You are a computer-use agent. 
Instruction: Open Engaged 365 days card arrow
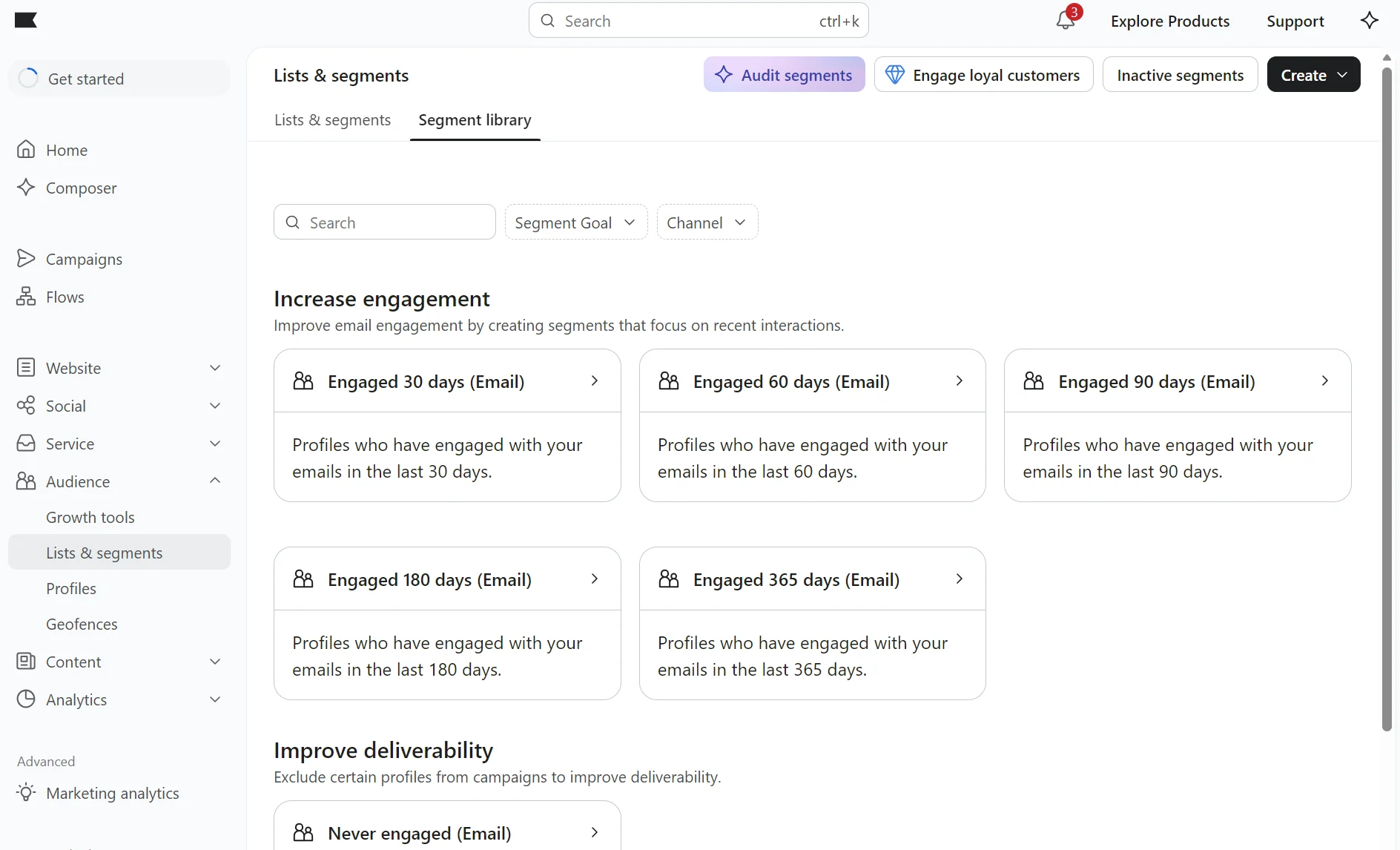pyautogui.click(x=959, y=579)
